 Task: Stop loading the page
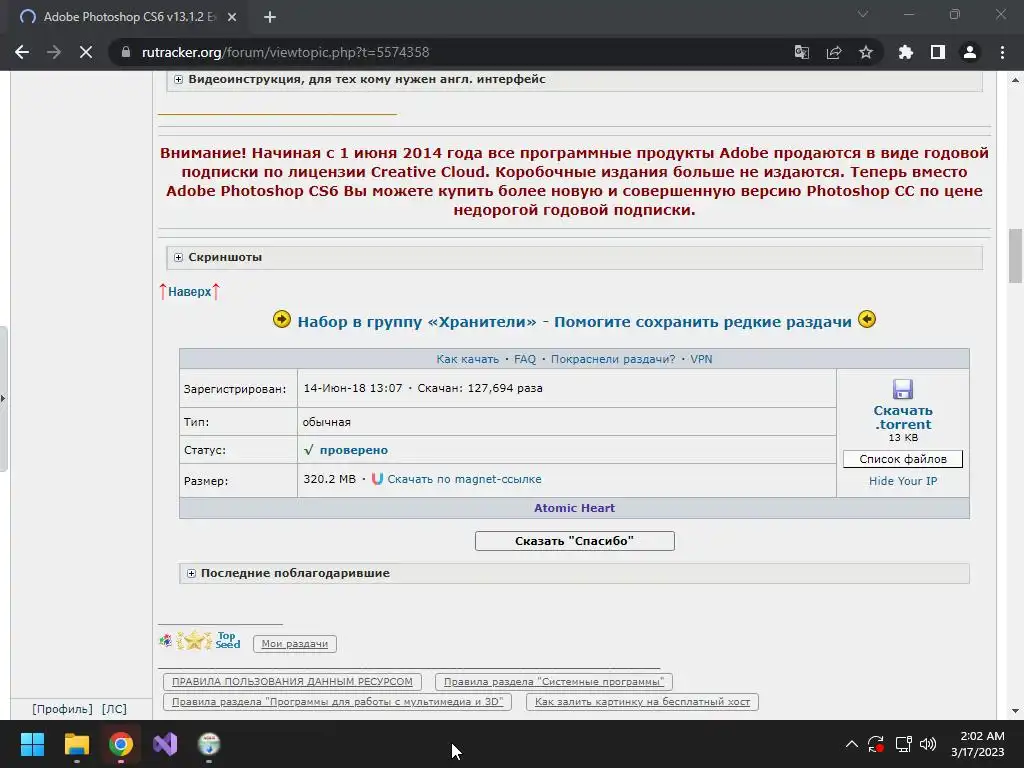86,52
